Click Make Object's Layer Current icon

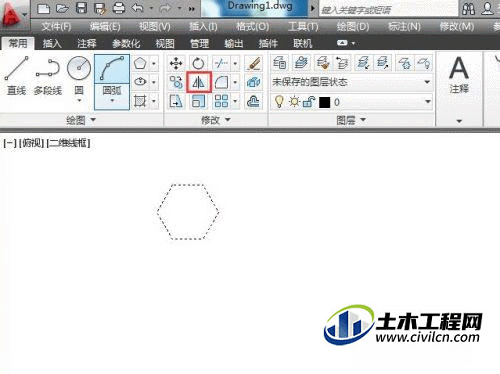[301, 63]
